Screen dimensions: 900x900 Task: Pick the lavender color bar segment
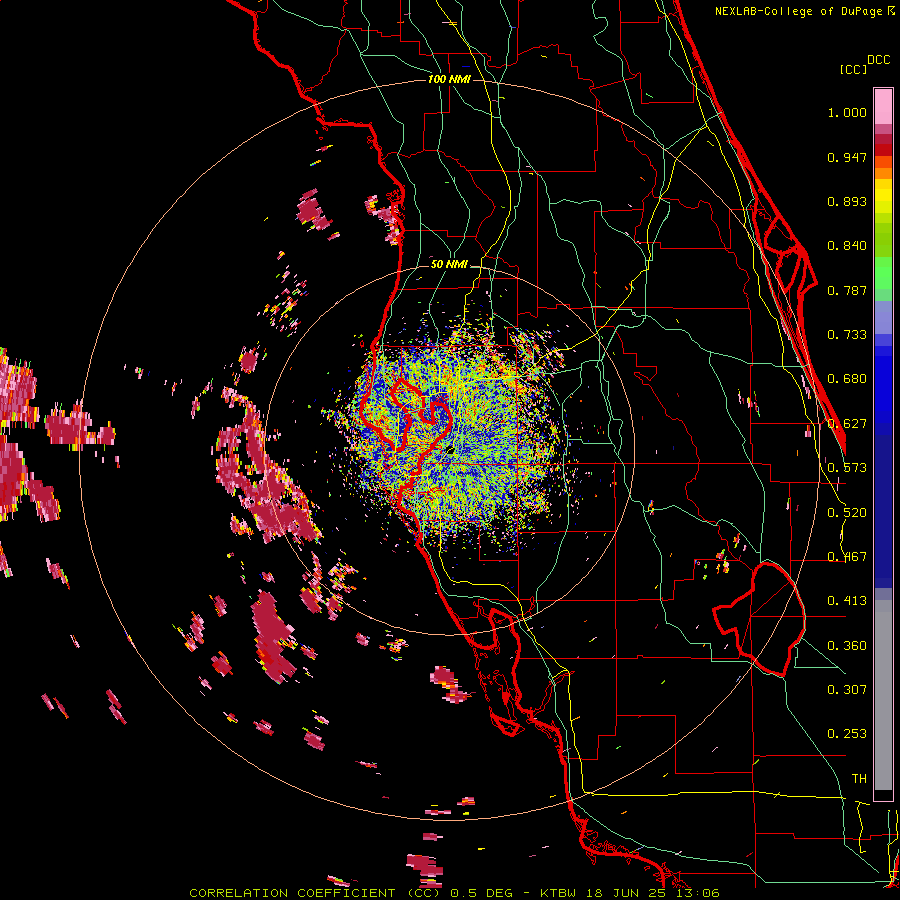[x=883, y=317]
